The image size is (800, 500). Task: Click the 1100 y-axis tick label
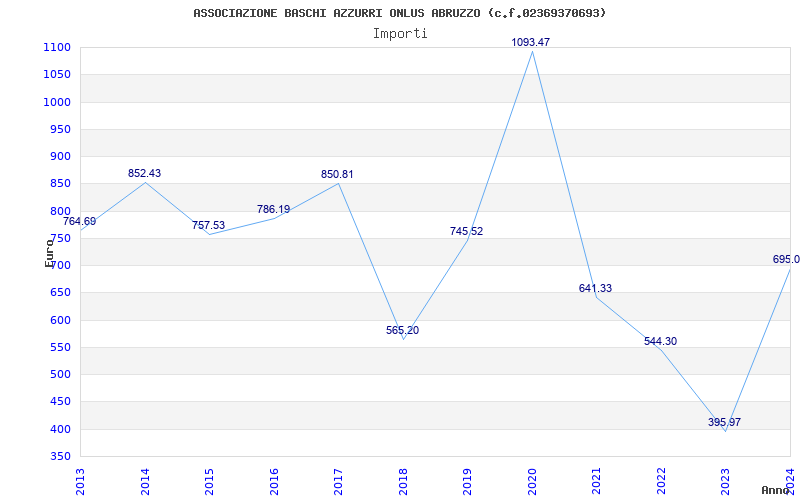(x=58, y=48)
